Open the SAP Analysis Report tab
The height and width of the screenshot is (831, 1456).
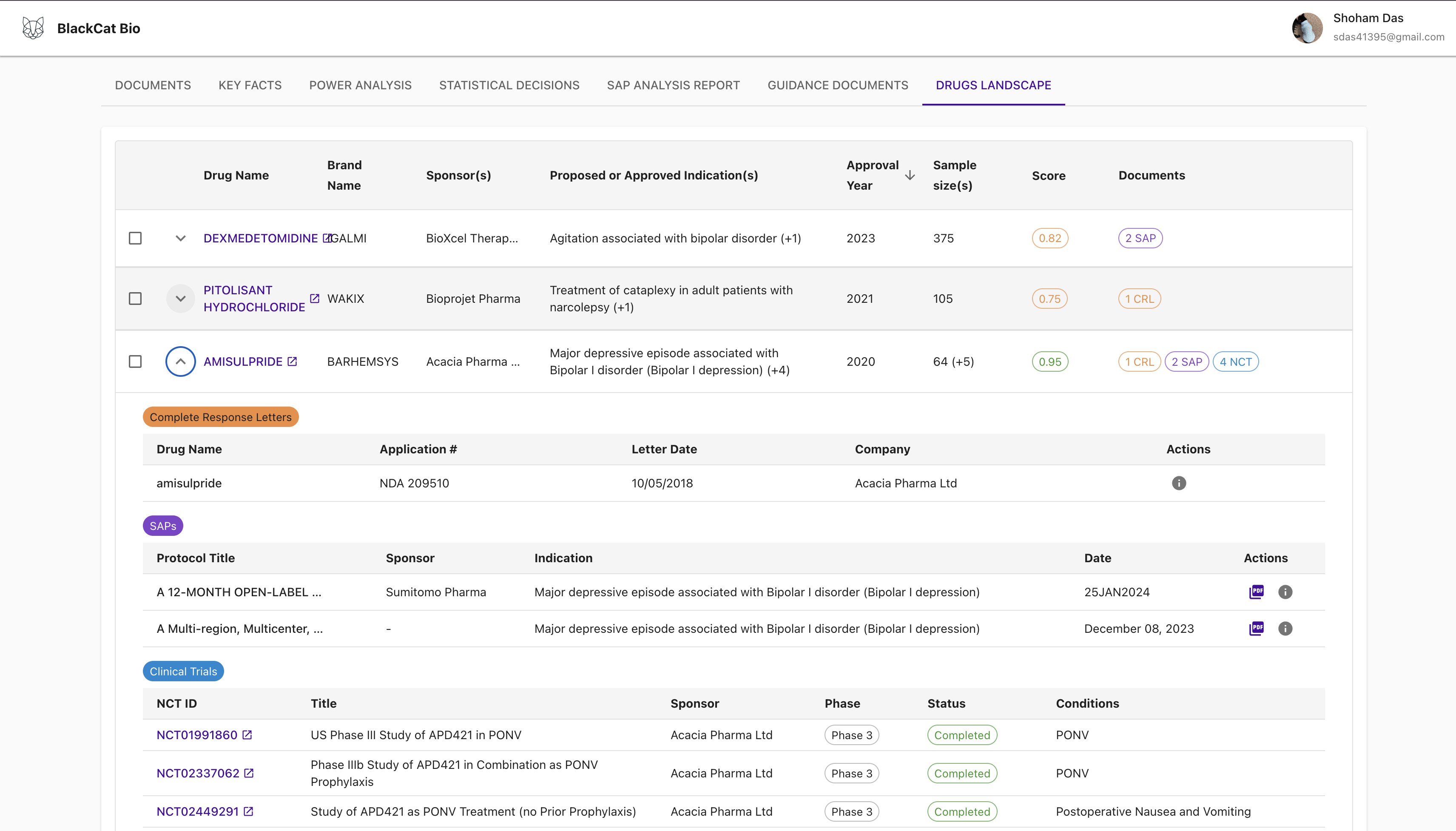tap(673, 85)
